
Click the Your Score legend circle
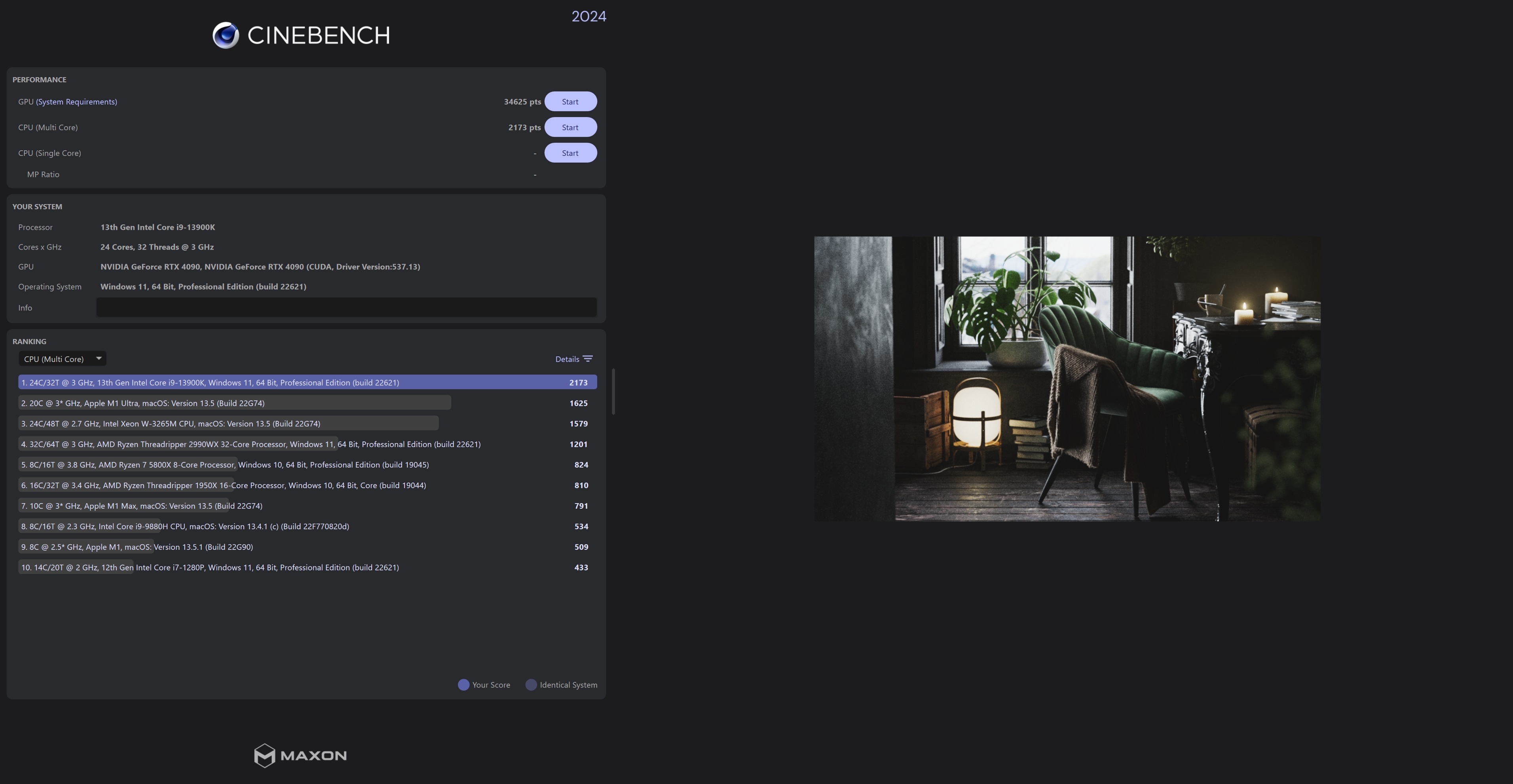463,685
